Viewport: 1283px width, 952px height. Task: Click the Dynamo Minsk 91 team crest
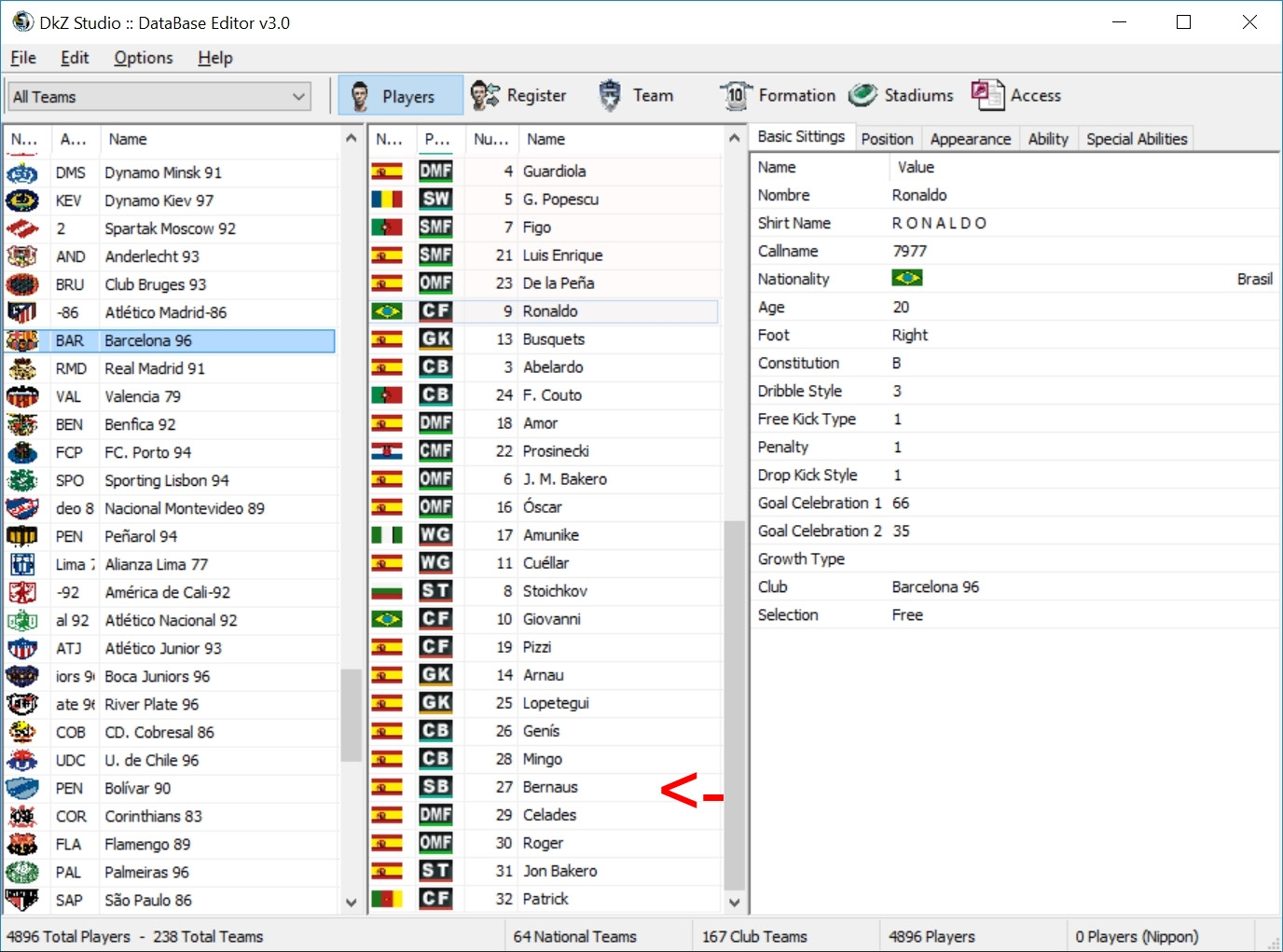point(22,172)
